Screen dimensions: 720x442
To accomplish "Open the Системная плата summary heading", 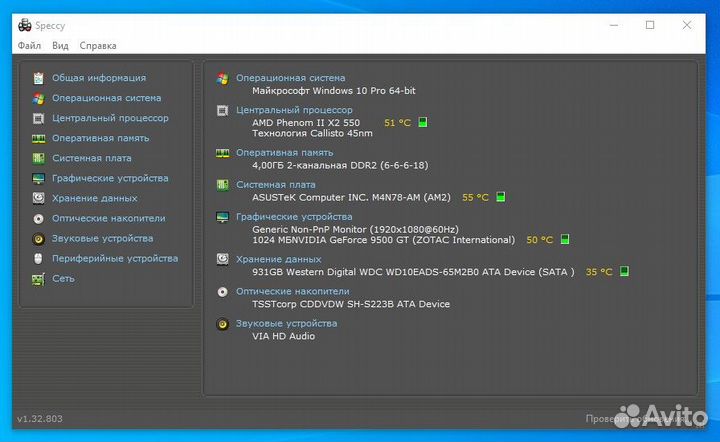I will (x=275, y=185).
